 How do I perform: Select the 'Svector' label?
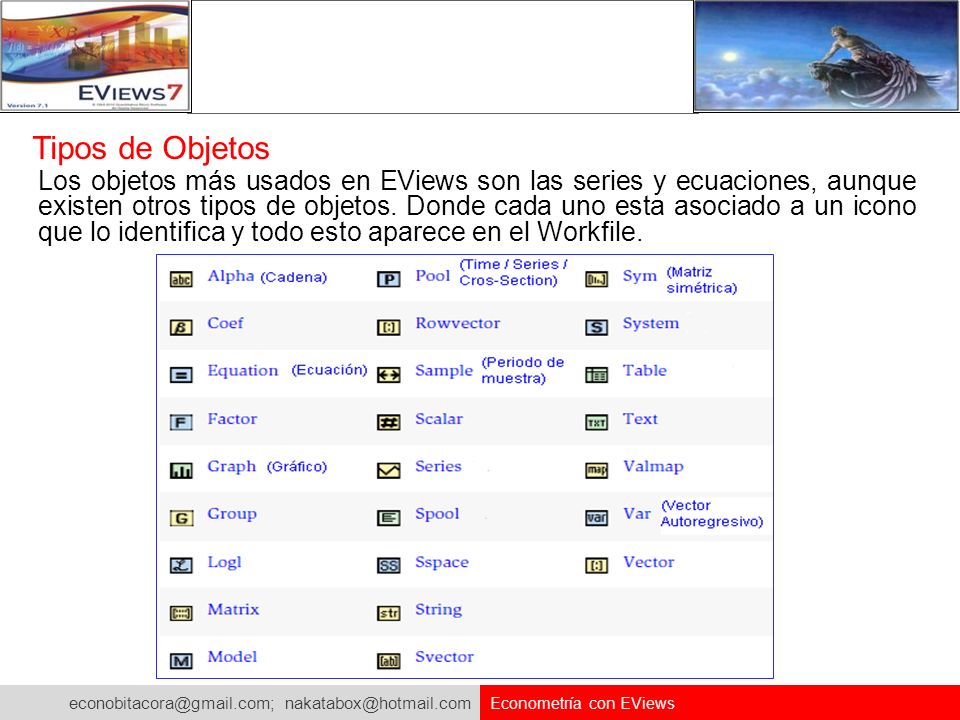tap(444, 656)
